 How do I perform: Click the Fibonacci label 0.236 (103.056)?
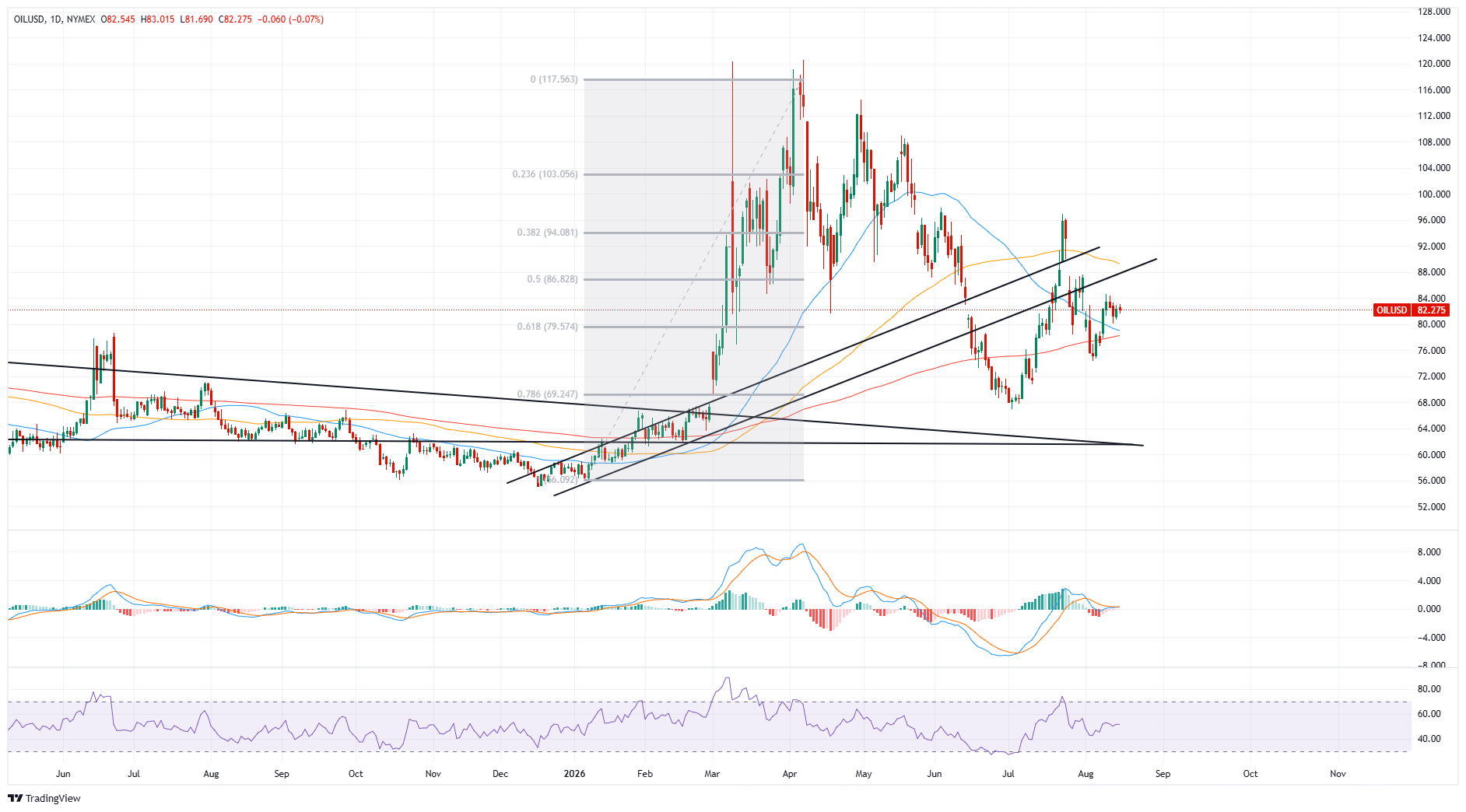coord(545,174)
